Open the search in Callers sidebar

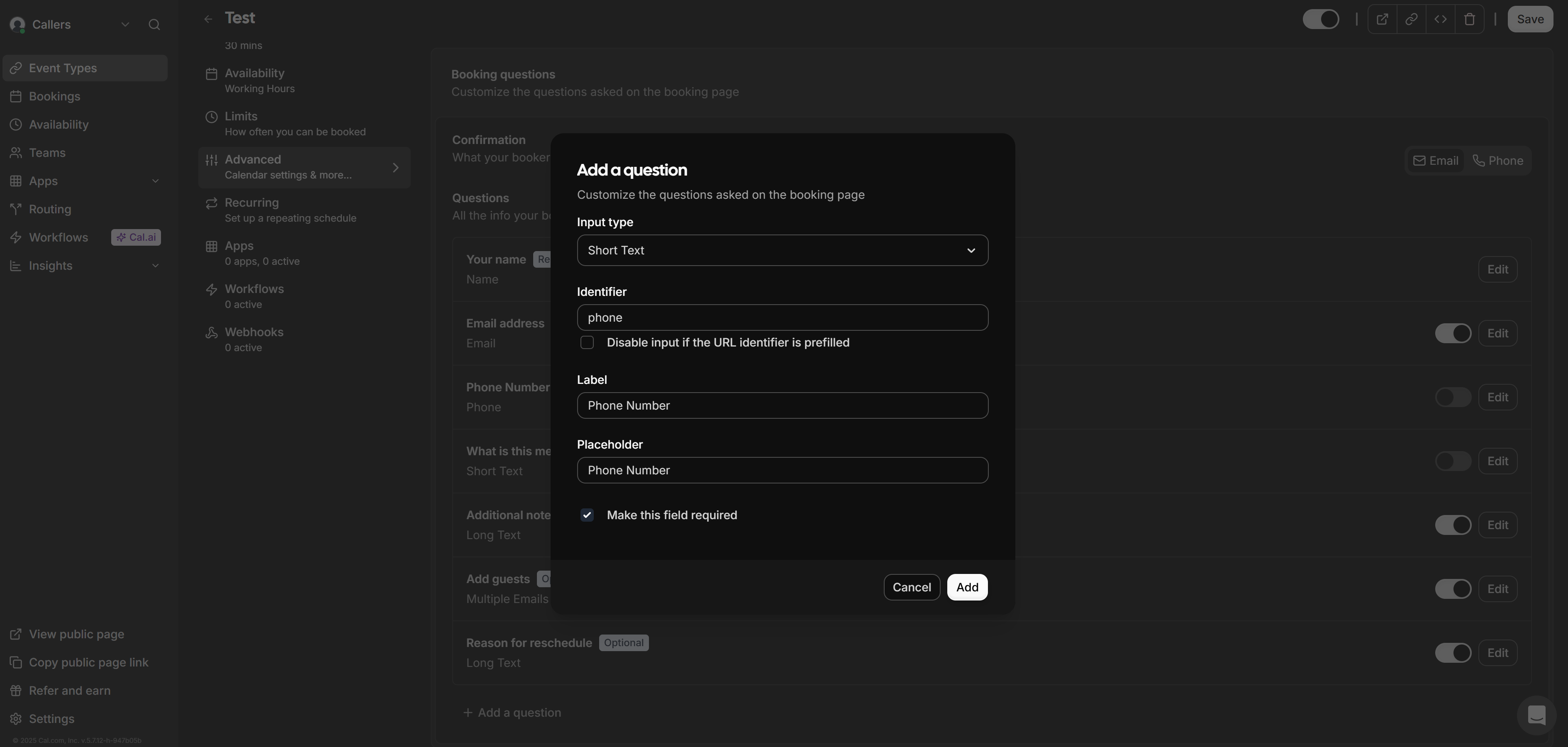[x=154, y=24]
